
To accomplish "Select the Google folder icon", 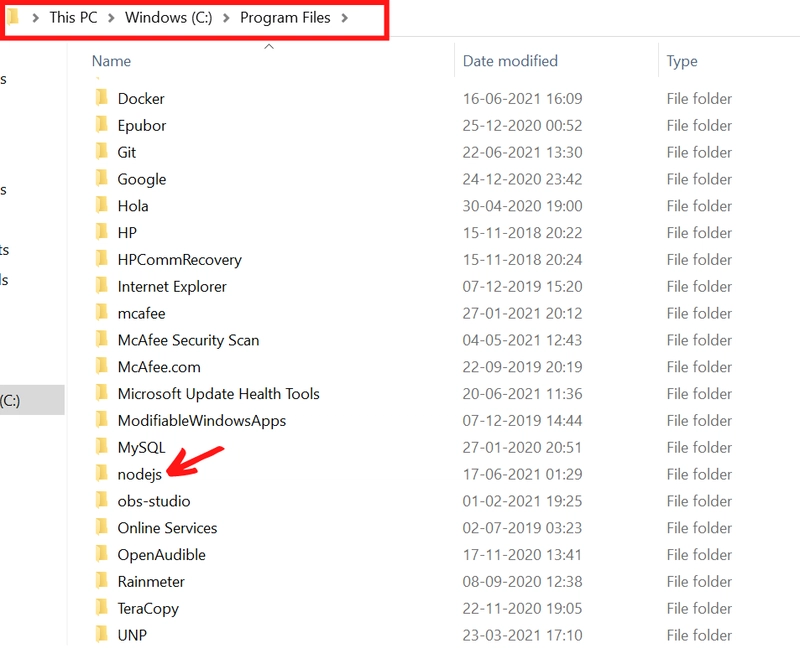I will click(x=102, y=178).
